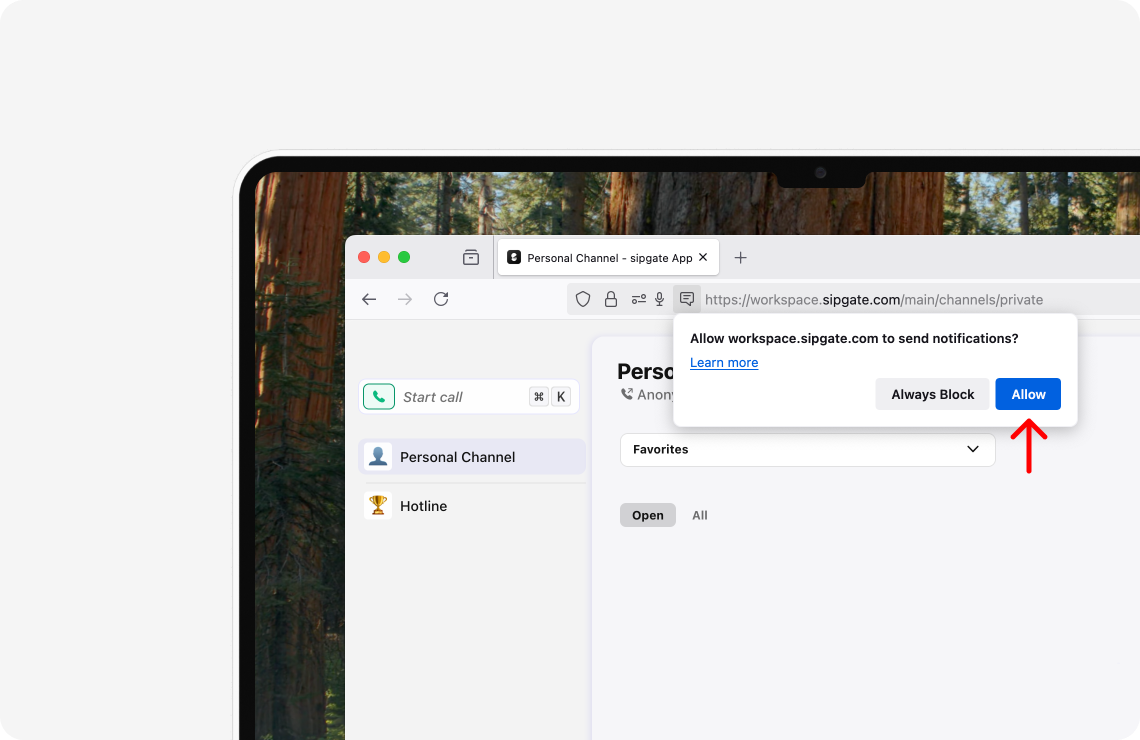The height and width of the screenshot is (740, 1140).
Task: Close the Personal Channel - sipgate App tab
Action: (703, 257)
